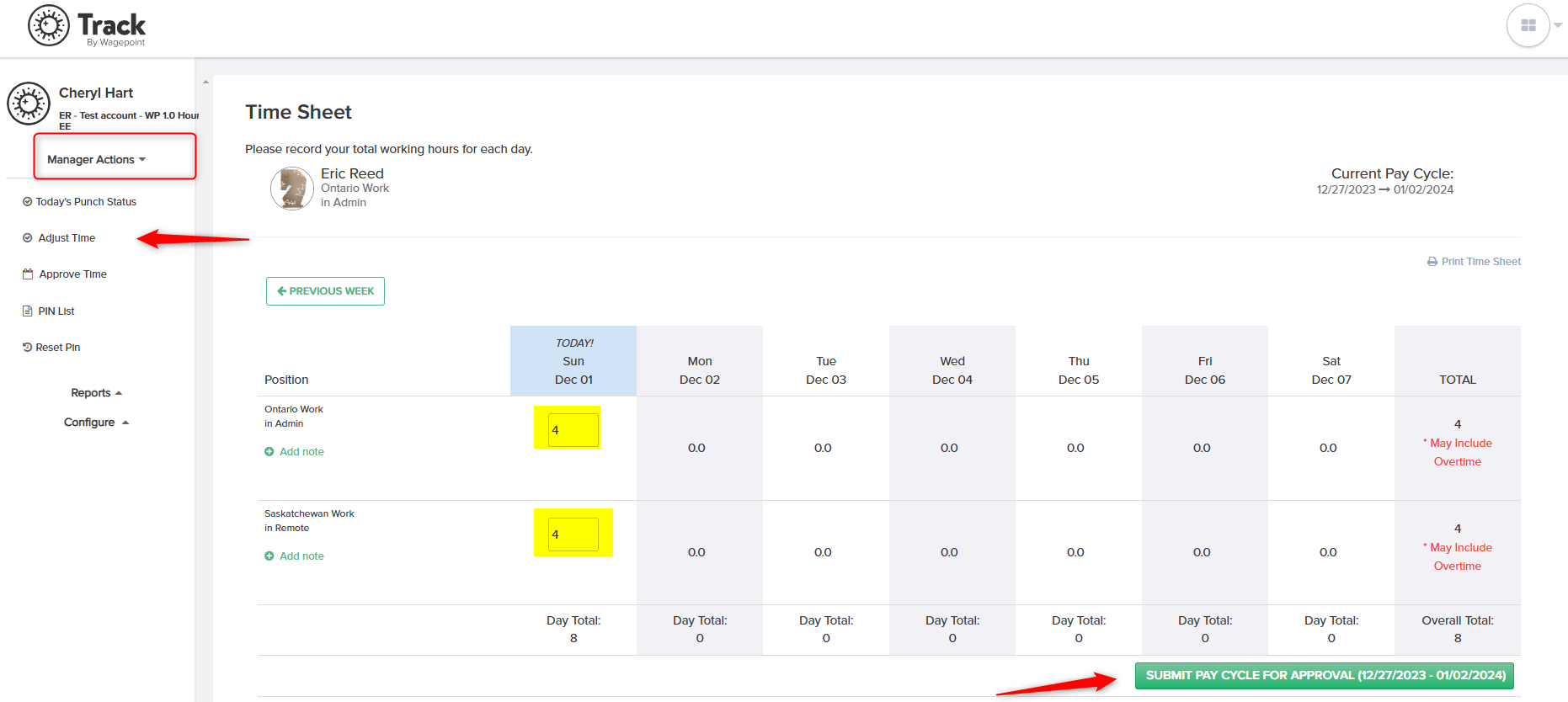
Task: Click the plus icon for Ontario Work note
Action: coord(269,452)
